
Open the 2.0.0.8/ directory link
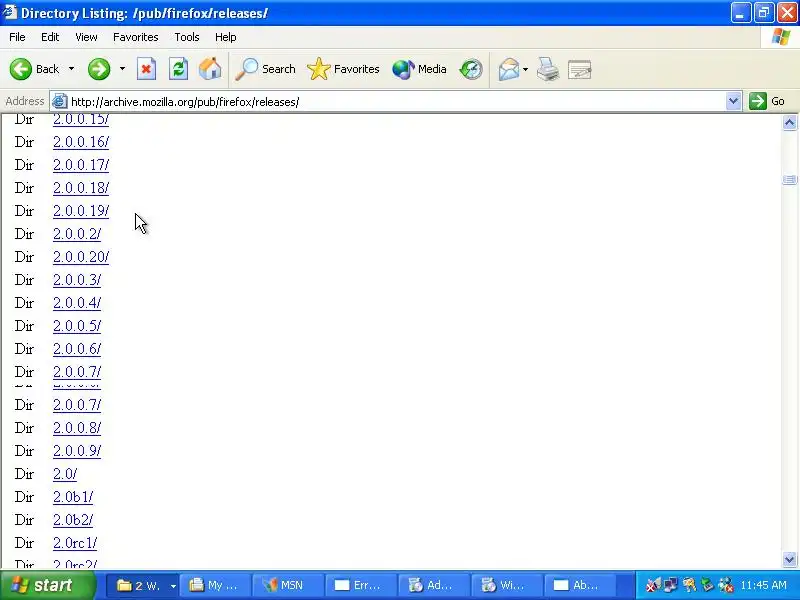(77, 428)
